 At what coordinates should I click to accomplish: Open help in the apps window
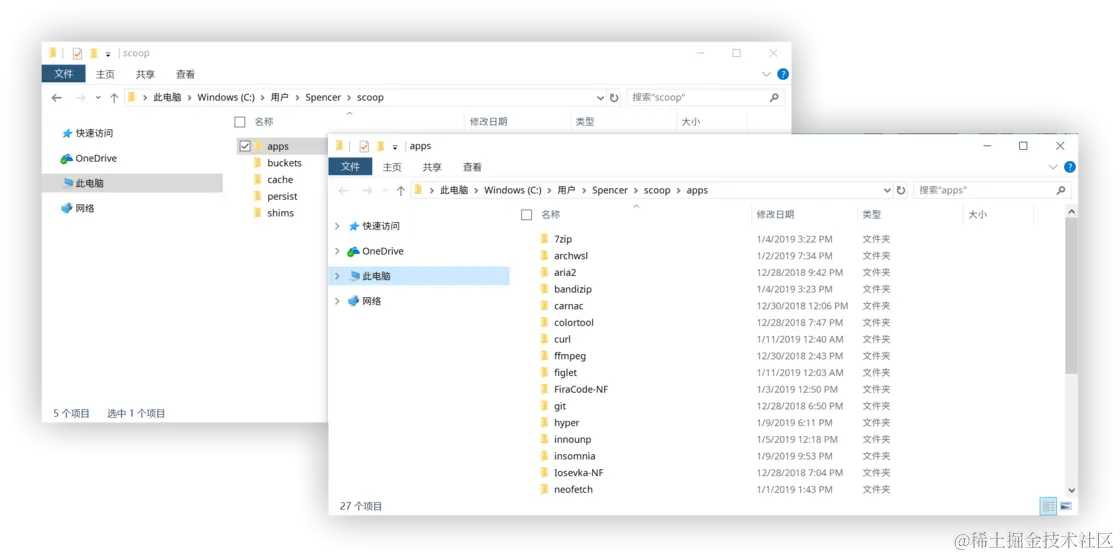(1069, 167)
